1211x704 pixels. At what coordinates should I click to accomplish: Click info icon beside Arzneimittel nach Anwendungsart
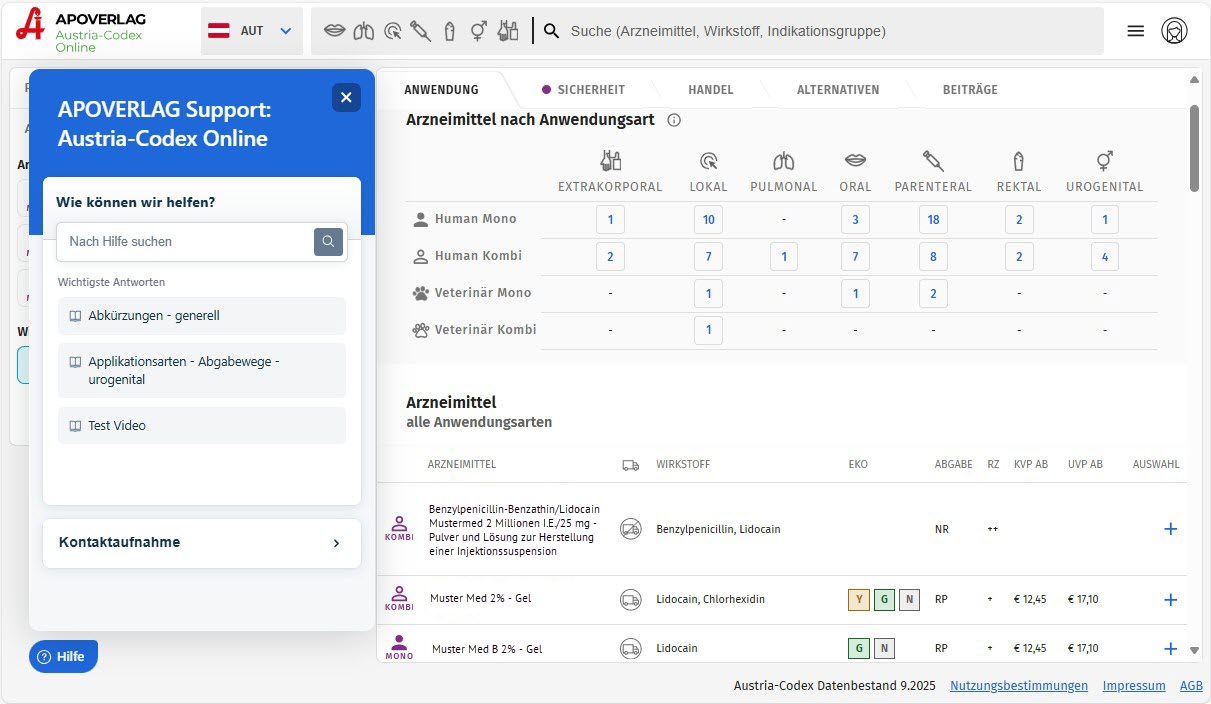click(674, 120)
